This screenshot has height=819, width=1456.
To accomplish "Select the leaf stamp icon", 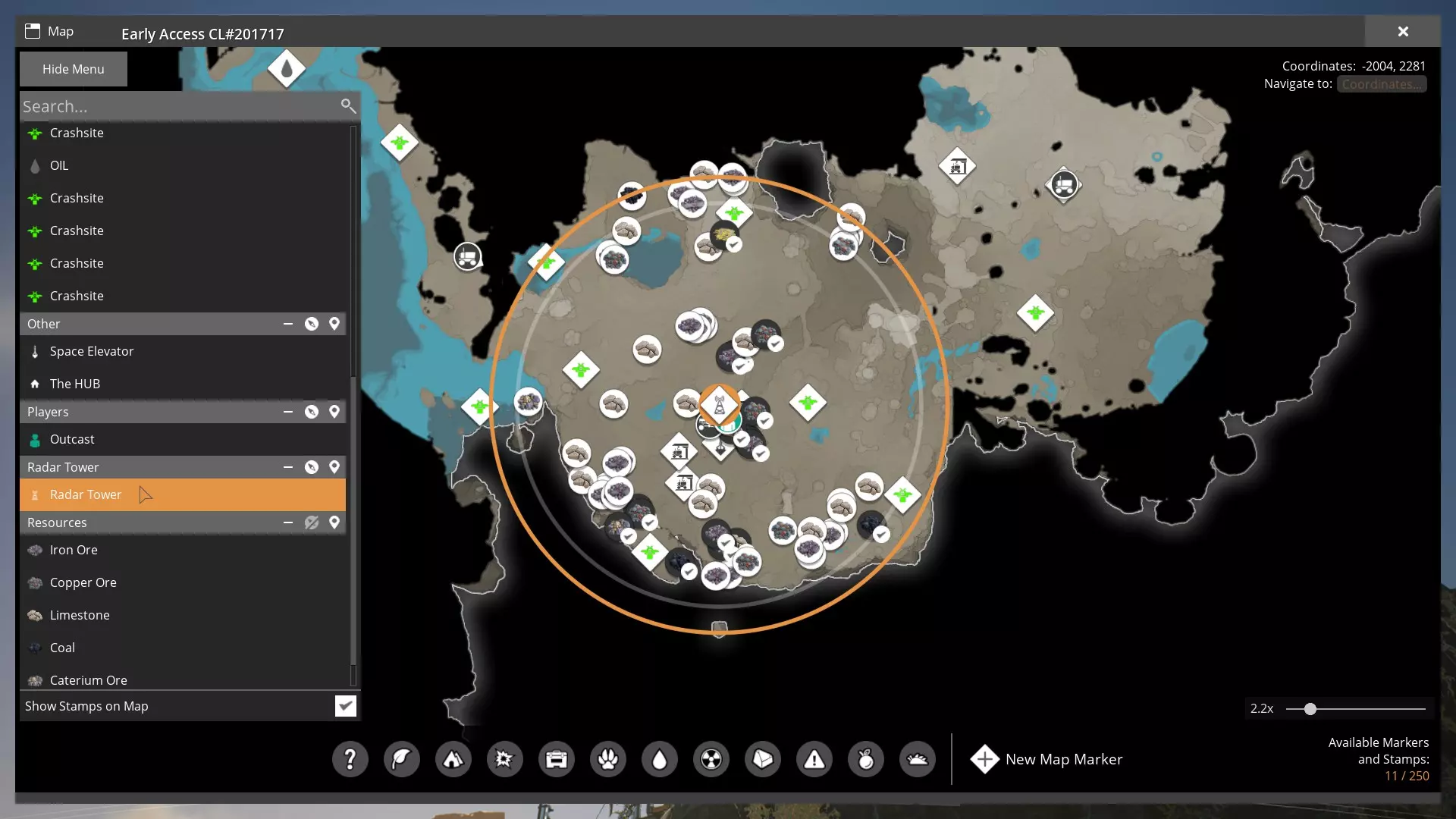I will [x=401, y=759].
